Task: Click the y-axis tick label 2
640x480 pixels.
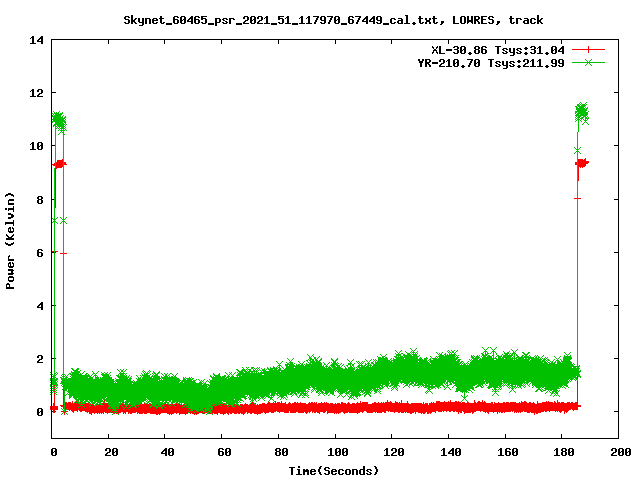Action: [40, 359]
